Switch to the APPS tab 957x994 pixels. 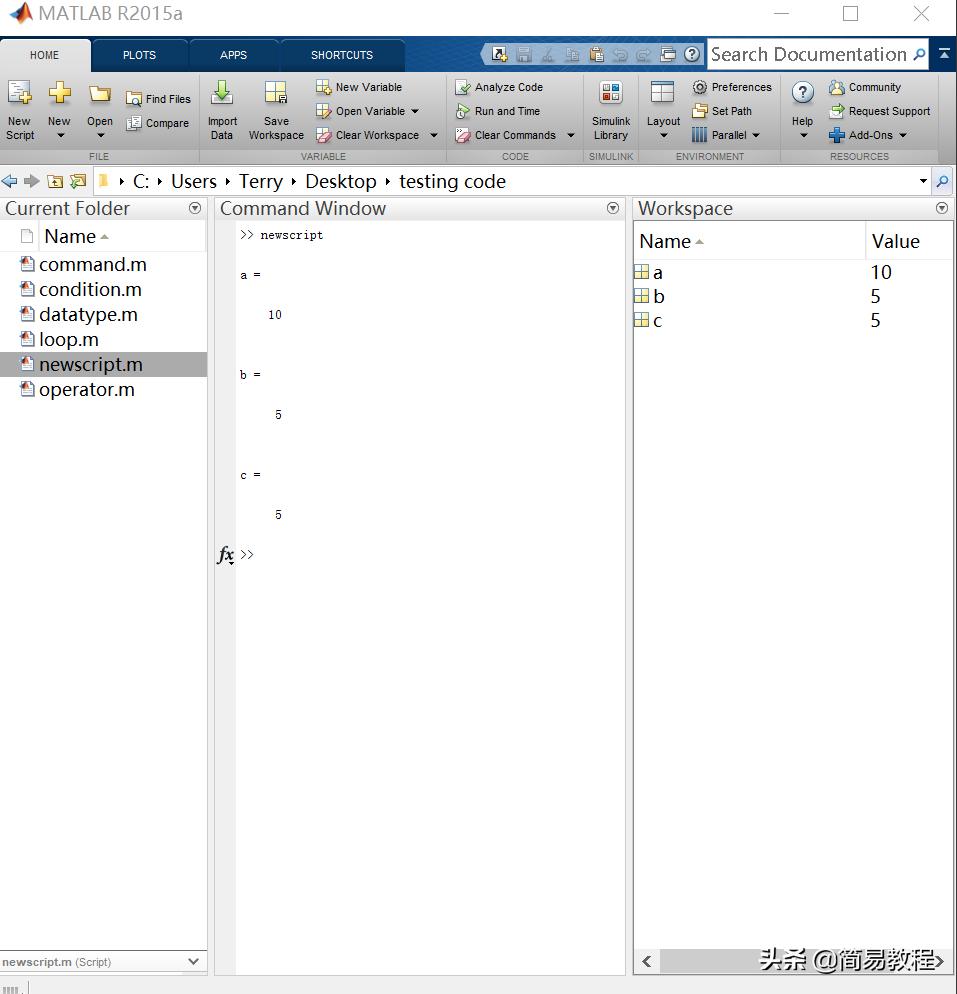pos(233,55)
